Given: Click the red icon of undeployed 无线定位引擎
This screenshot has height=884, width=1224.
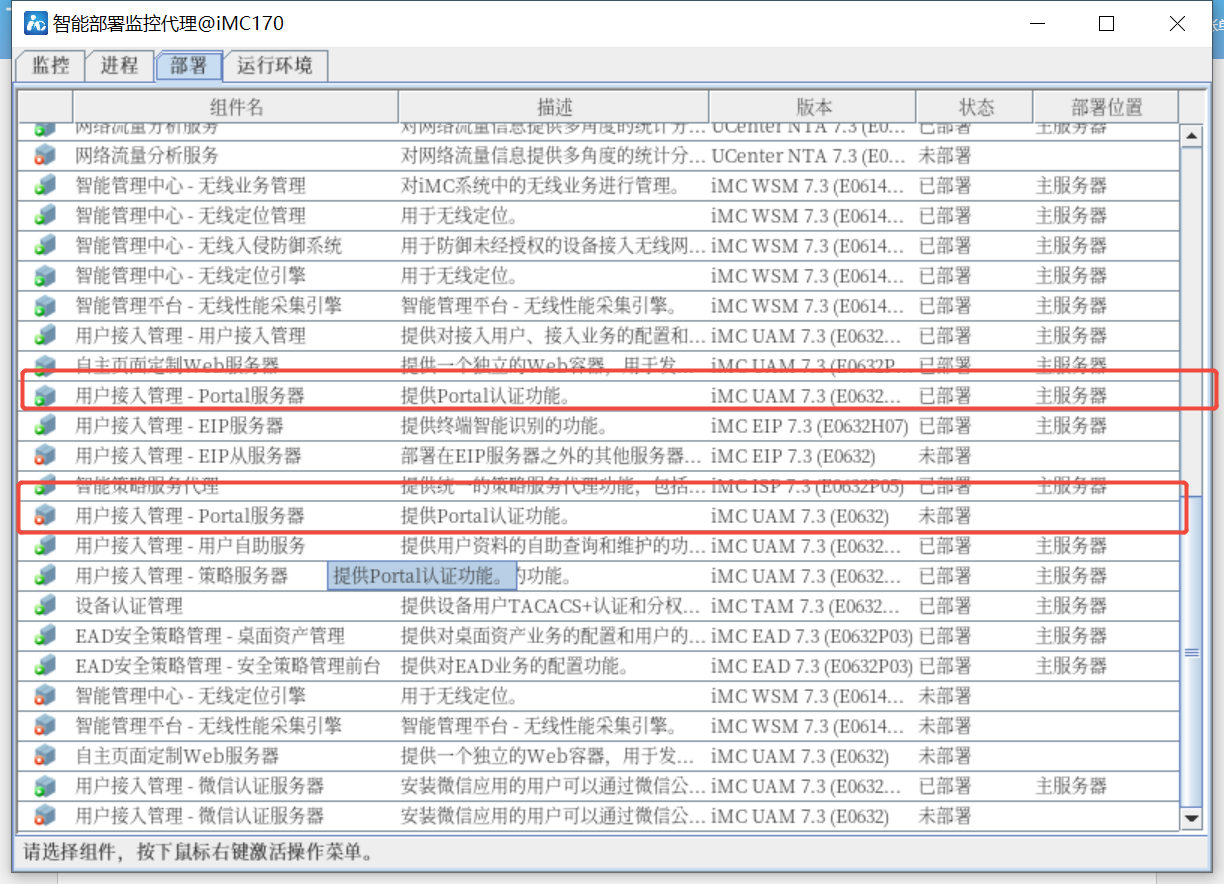Looking at the screenshot, I should (x=45, y=696).
